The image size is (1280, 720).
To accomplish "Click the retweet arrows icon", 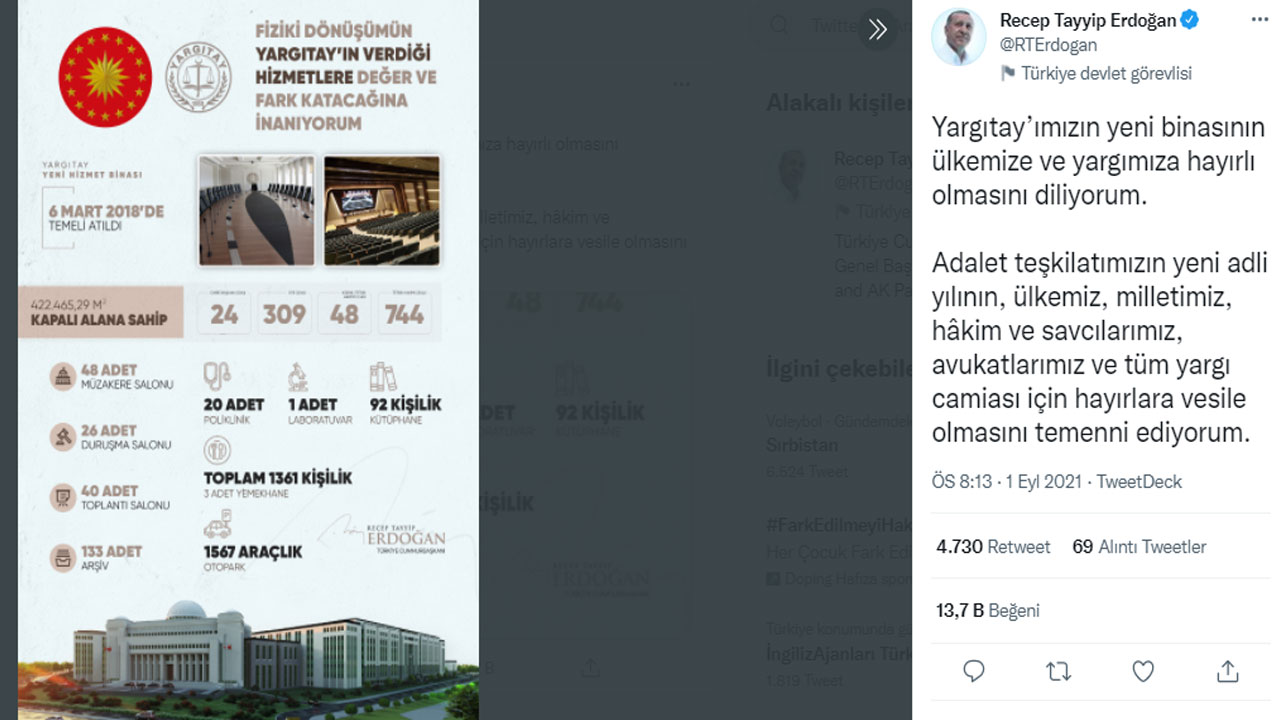I will (1058, 671).
